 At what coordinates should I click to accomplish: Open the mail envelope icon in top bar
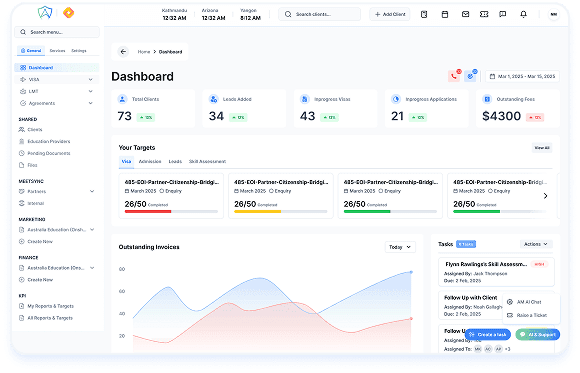pyautogui.click(x=465, y=14)
